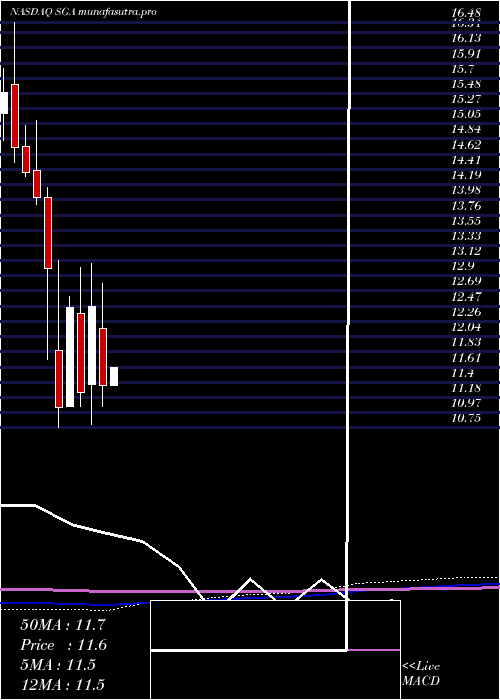Click the NASDAQ SGA chart title
Screen dimensions: 500x700
(x=83, y=12)
